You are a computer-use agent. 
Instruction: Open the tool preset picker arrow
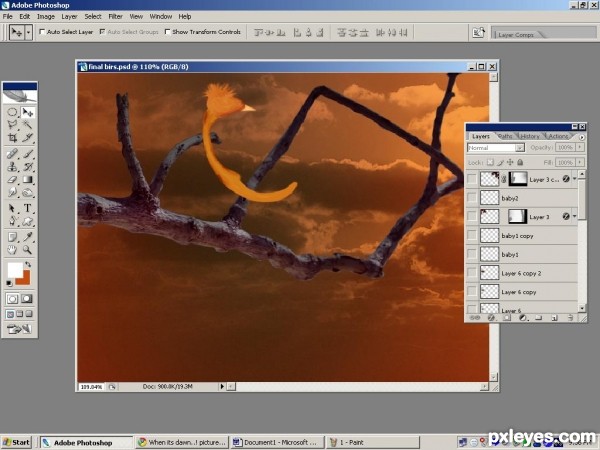click(28, 33)
